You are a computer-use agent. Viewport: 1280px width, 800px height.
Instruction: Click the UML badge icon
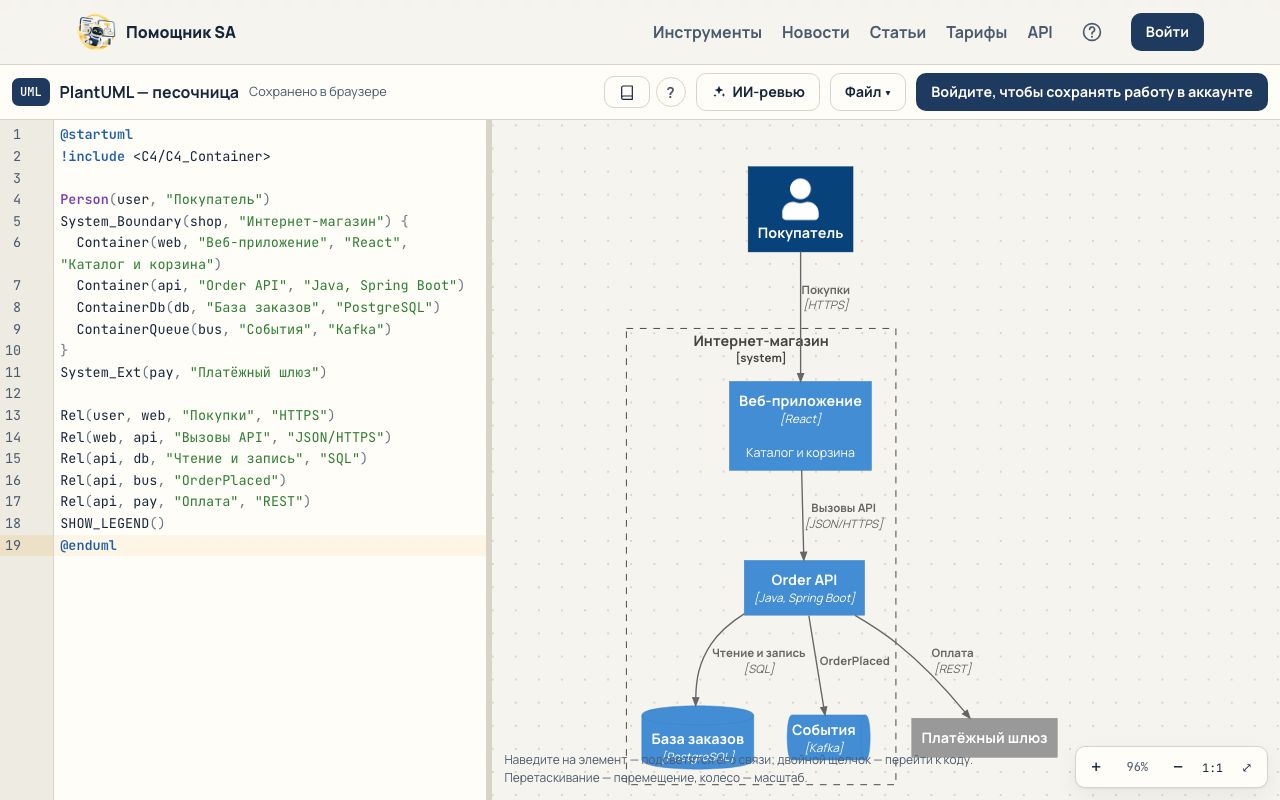(31, 92)
